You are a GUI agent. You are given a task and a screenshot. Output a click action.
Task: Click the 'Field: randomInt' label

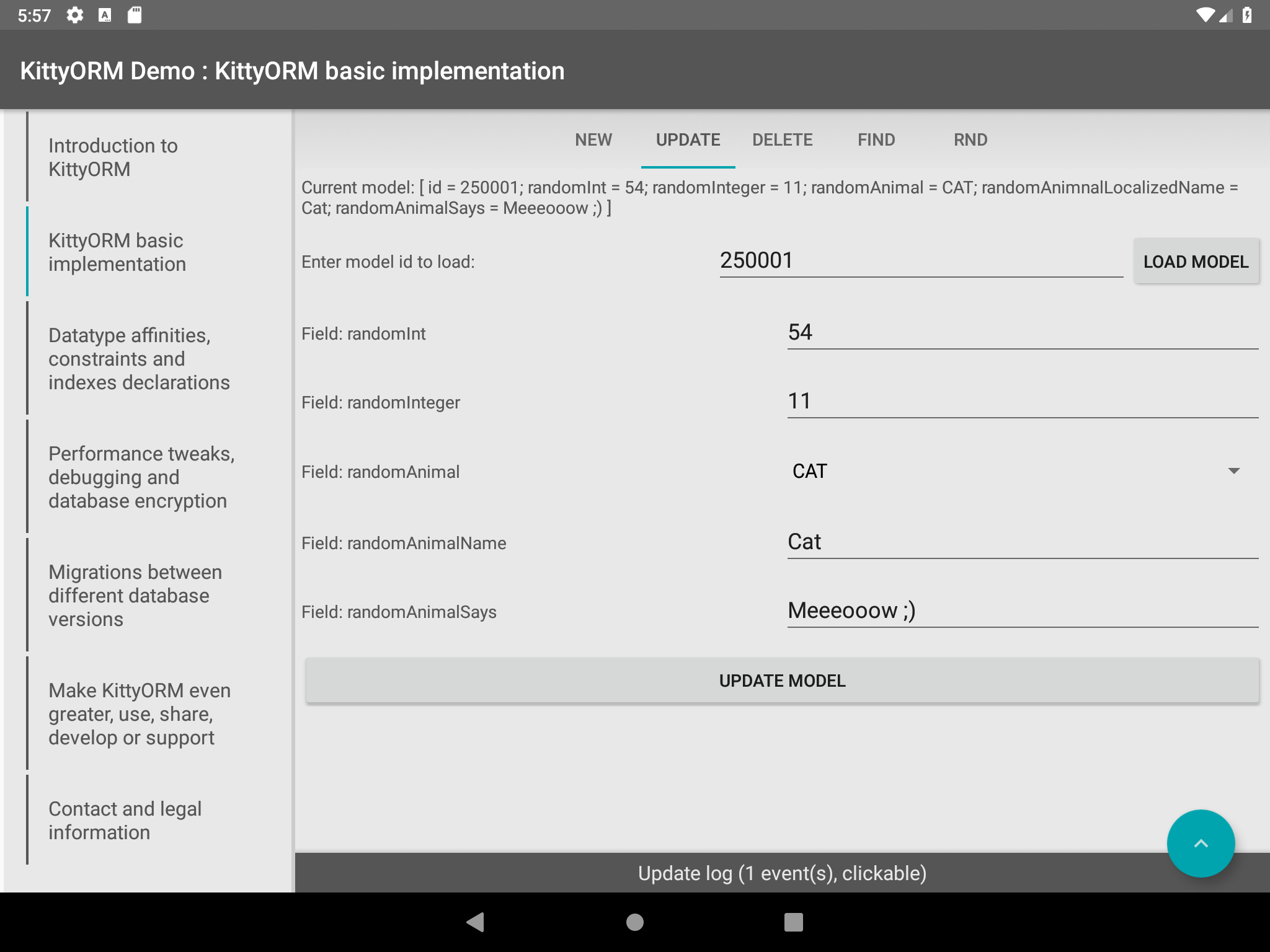(x=363, y=333)
